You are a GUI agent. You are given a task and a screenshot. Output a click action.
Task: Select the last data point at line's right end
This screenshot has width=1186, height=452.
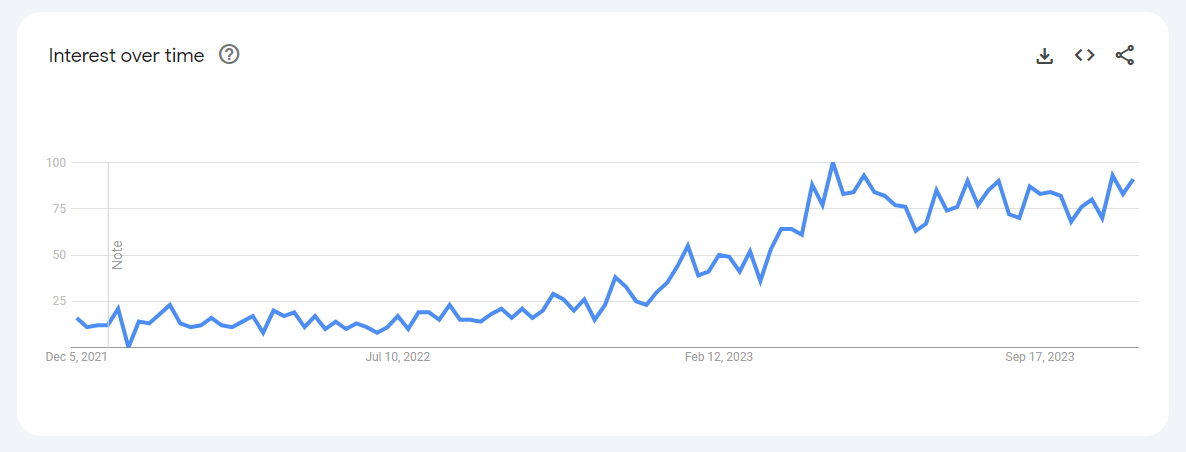[x=1132, y=180]
